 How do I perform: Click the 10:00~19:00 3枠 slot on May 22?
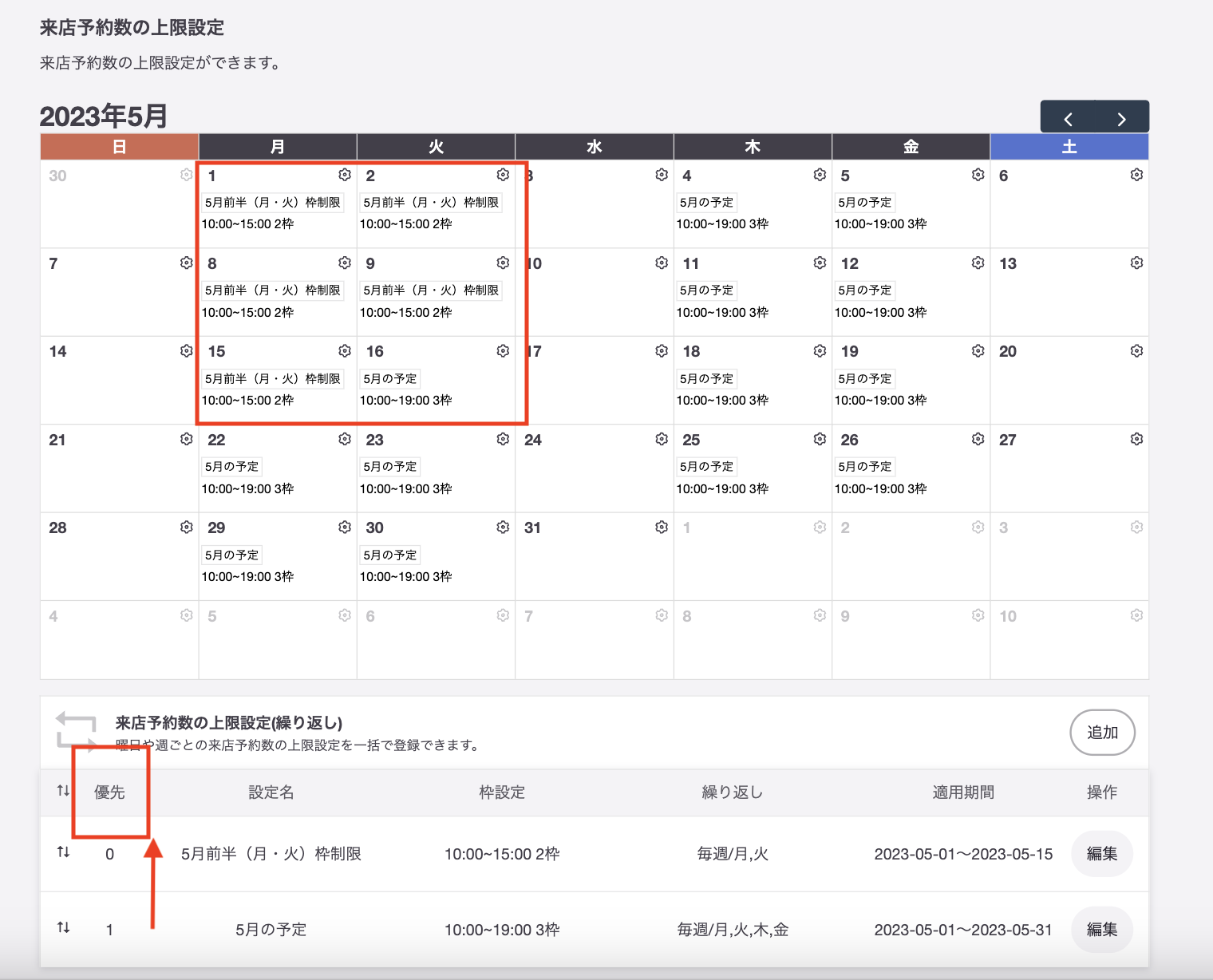(247, 488)
